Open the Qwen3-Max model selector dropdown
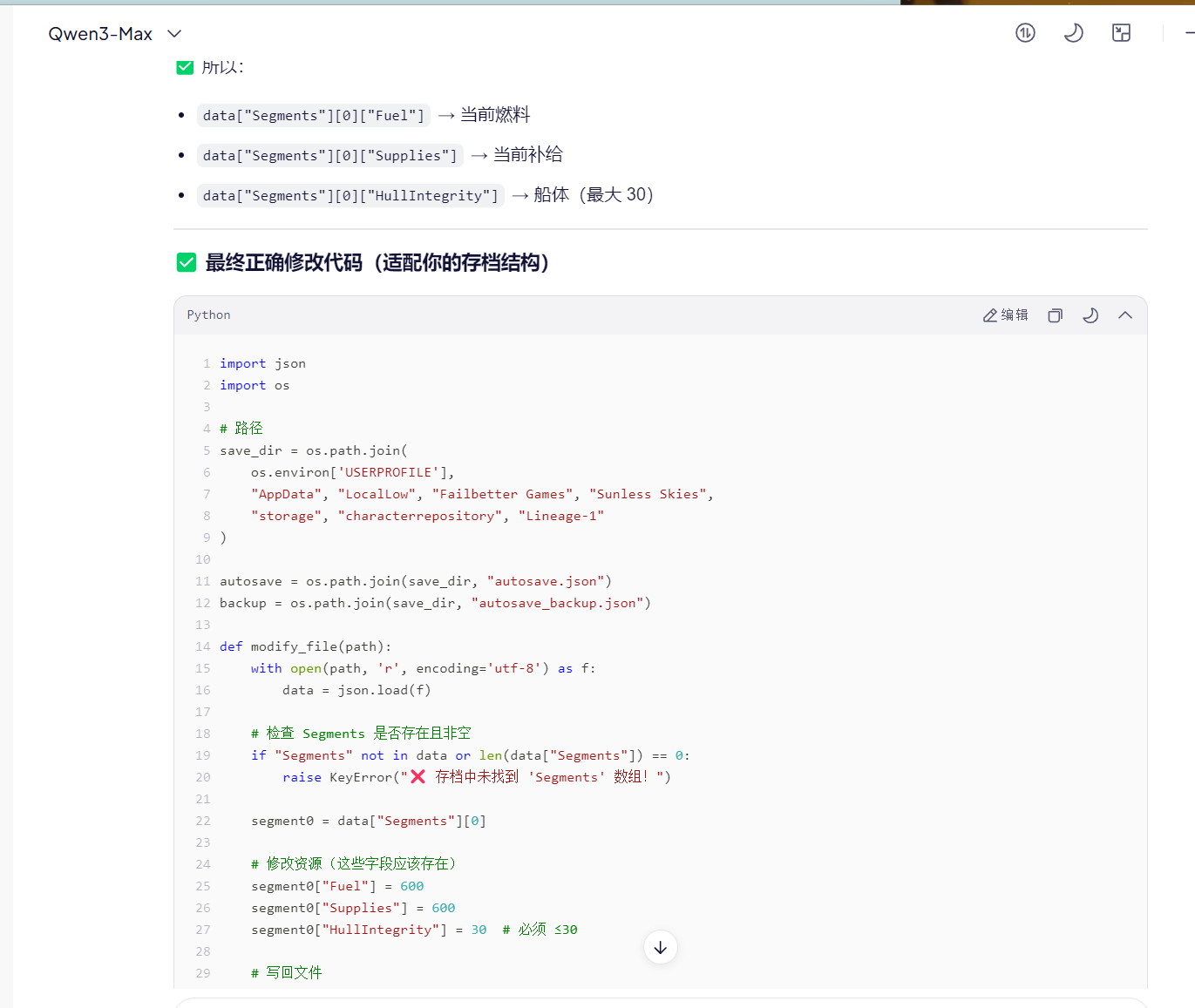The image size is (1195, 1008). coord(114,34)
